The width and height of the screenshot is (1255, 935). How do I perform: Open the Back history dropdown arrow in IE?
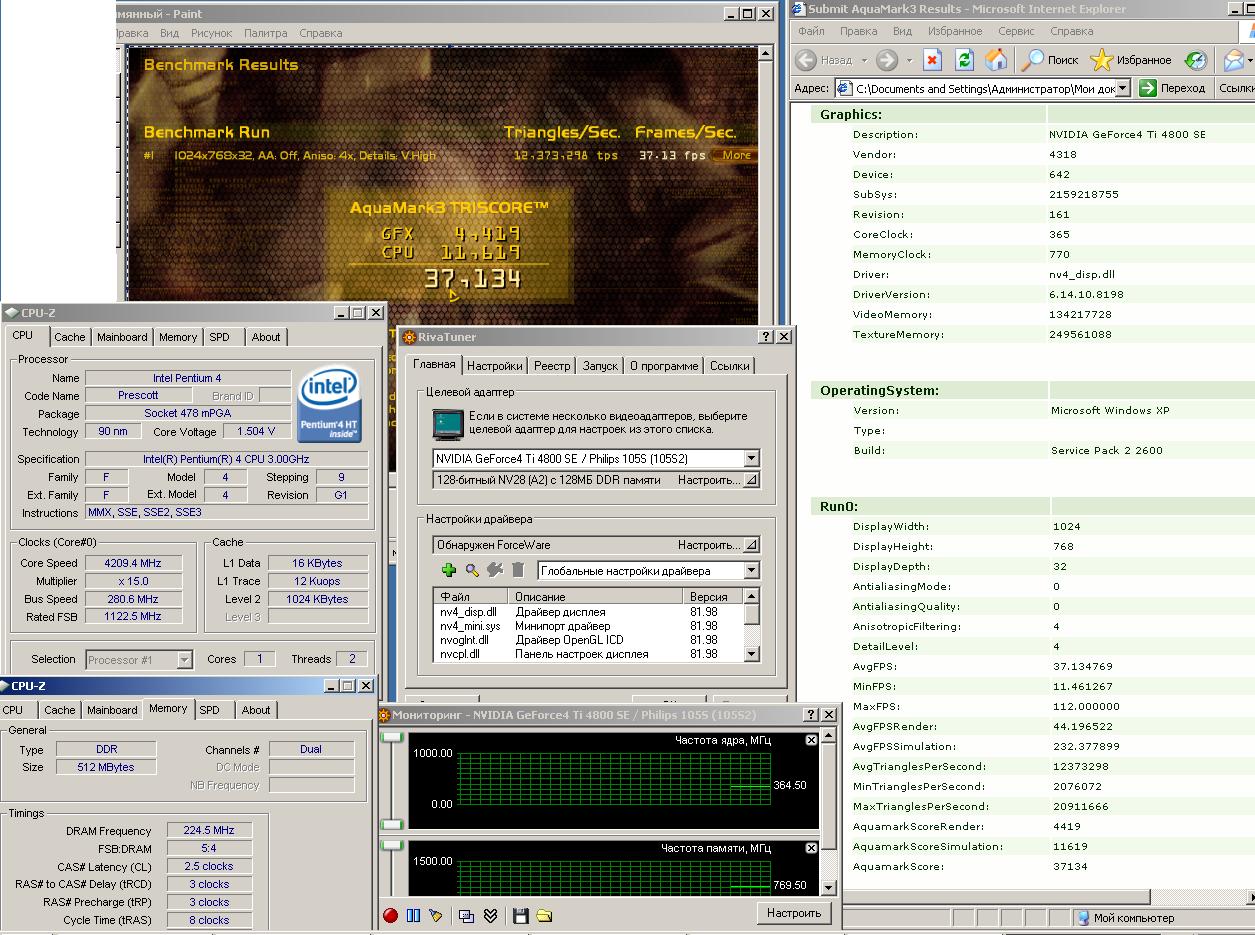(x=864, y=60)
